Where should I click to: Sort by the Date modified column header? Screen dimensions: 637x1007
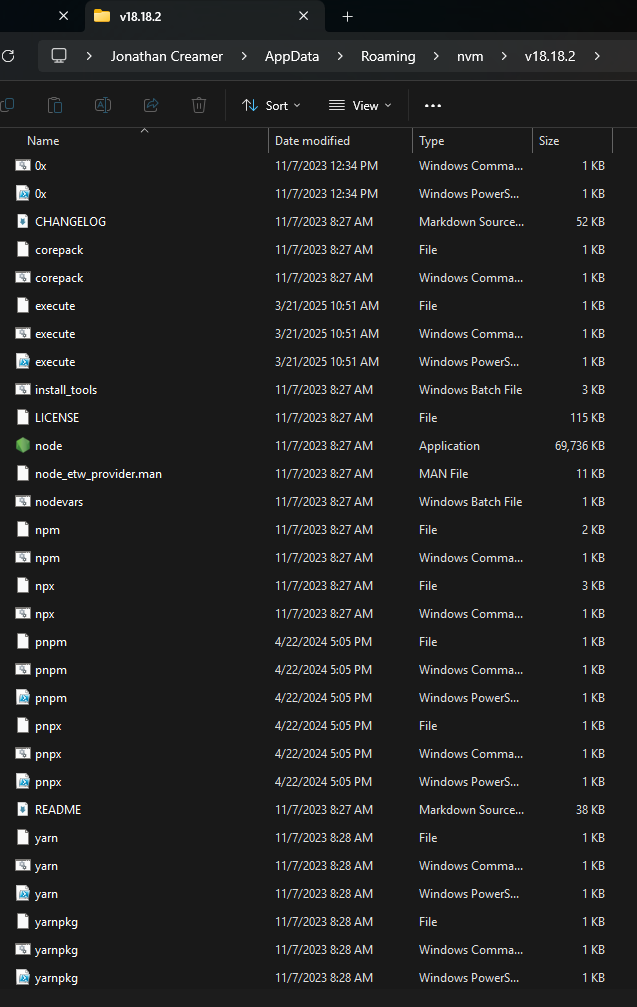313,141
